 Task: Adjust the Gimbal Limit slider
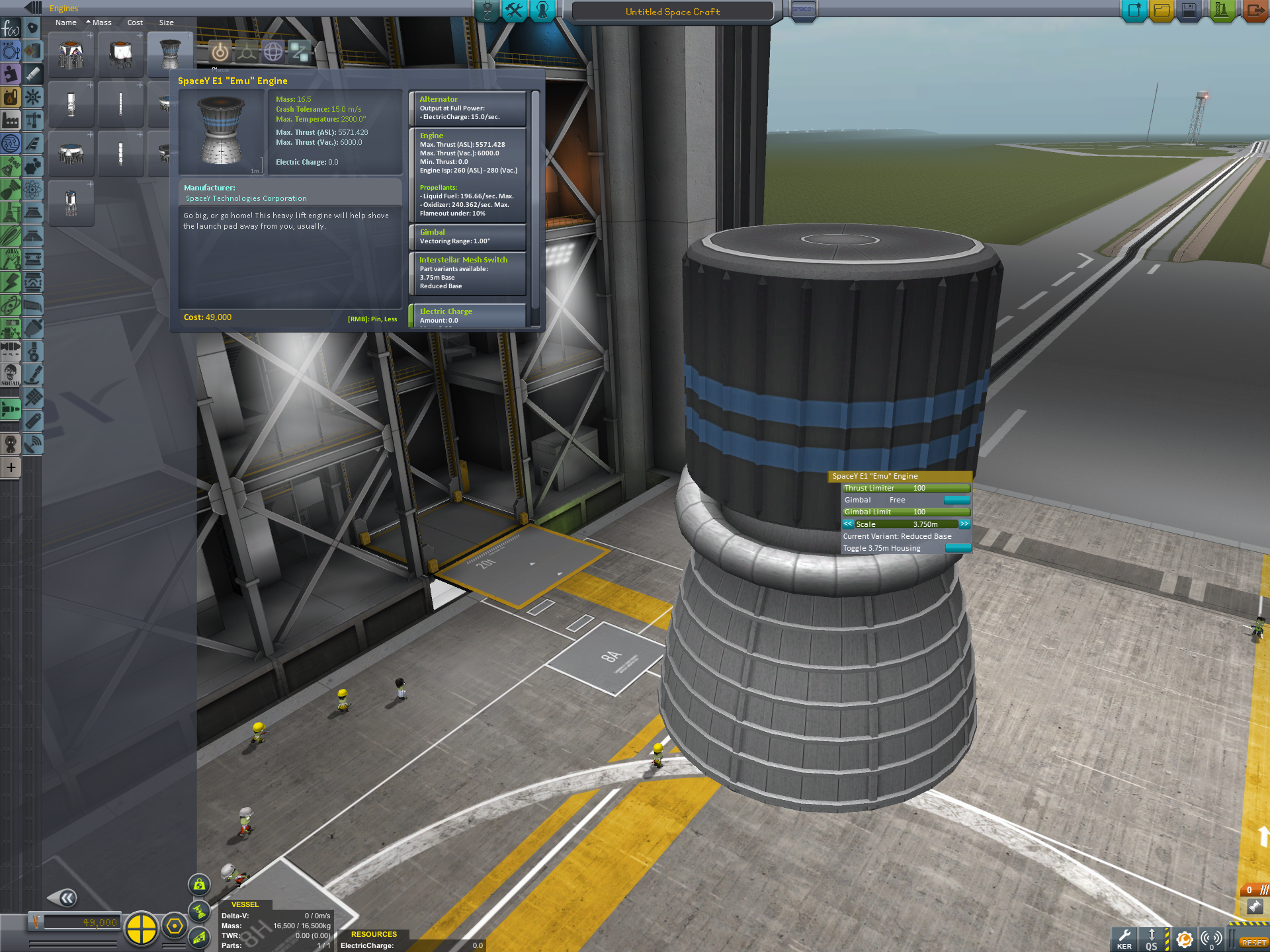tap(906, 512)
